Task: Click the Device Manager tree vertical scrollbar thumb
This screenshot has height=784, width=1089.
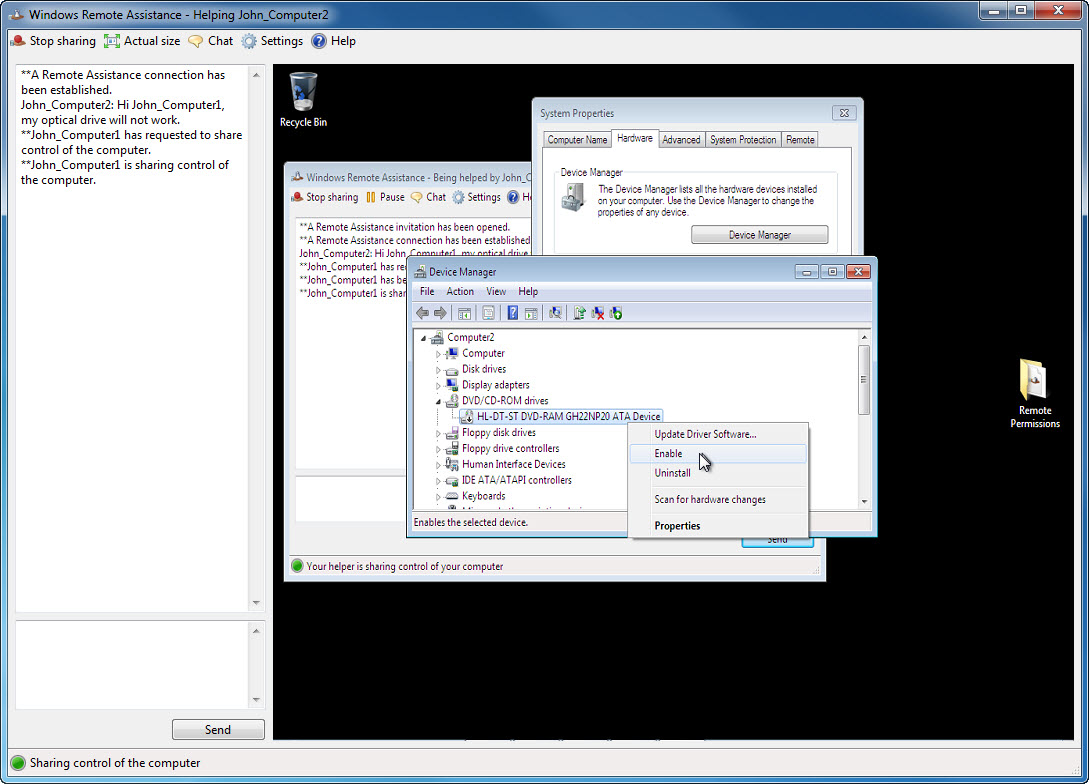Action: tap(864, 380)
